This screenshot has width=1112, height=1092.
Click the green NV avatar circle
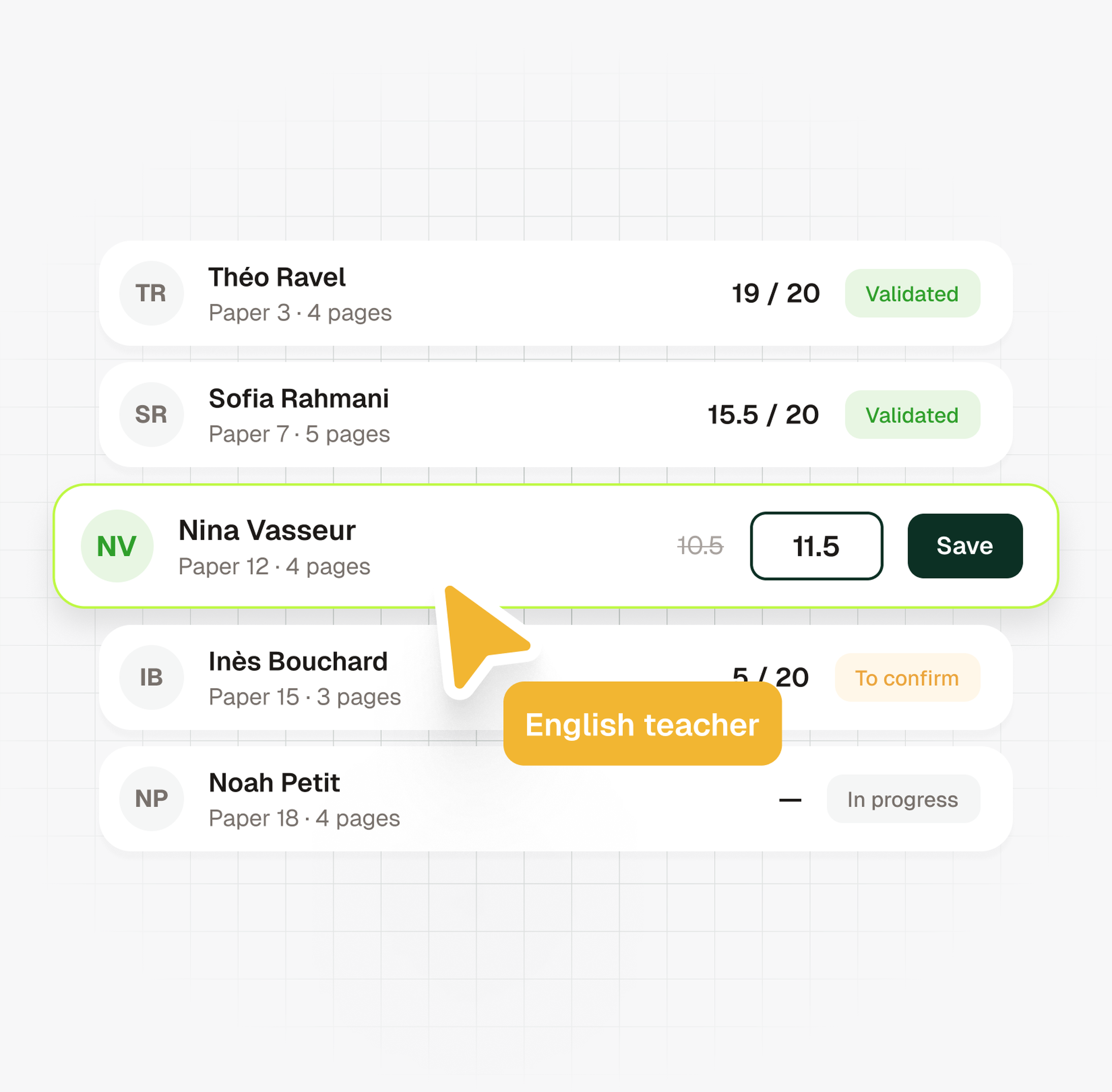(117, 546)
